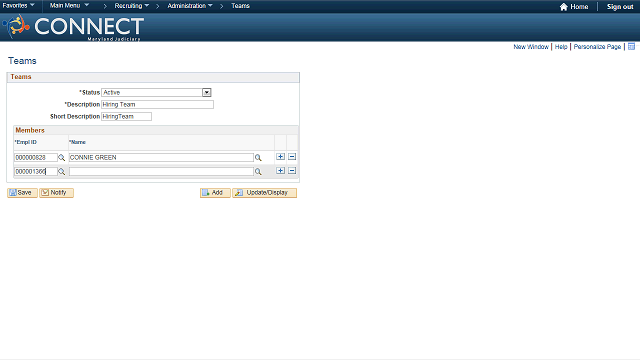Screen dimensions: 640x360
Task: Click the CONNECT Maryland Judiciary logo
Action: tap(73, 27)
